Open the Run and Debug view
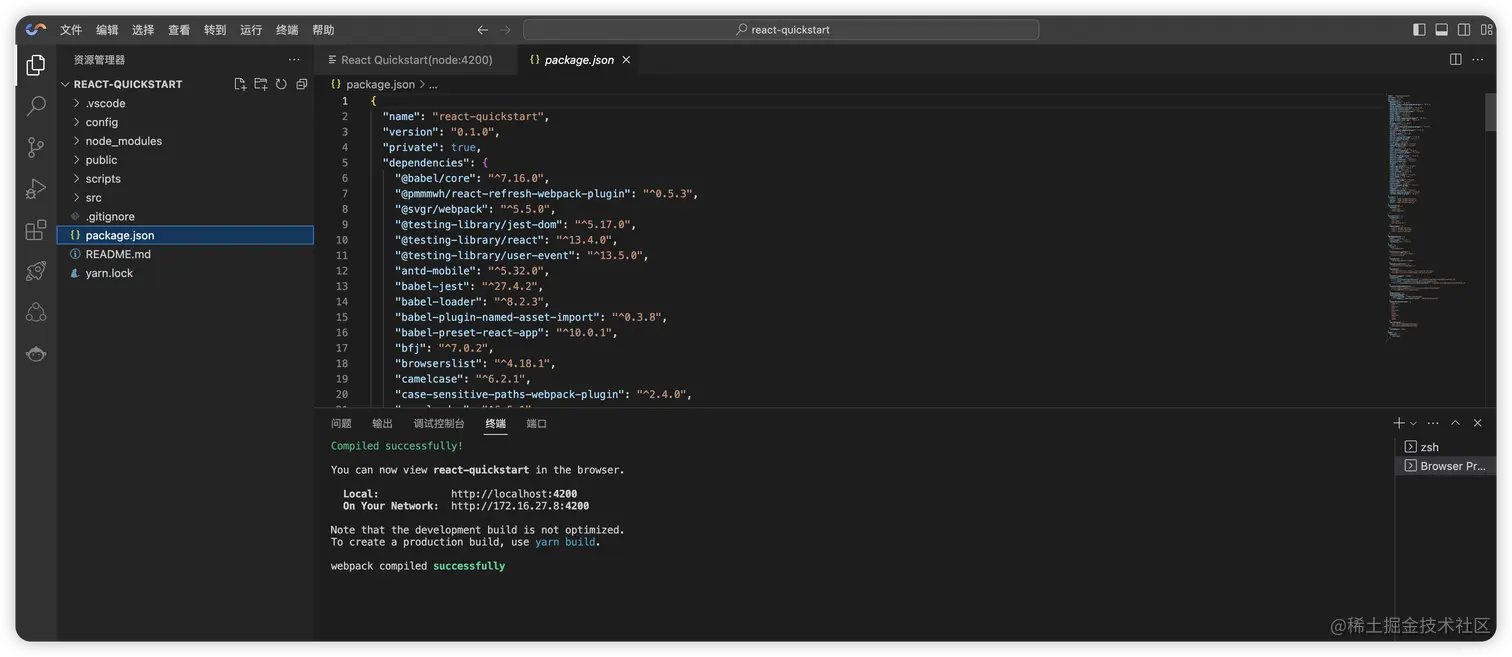This screenshot has width=1512, height=657. click(x=36, y=189)
